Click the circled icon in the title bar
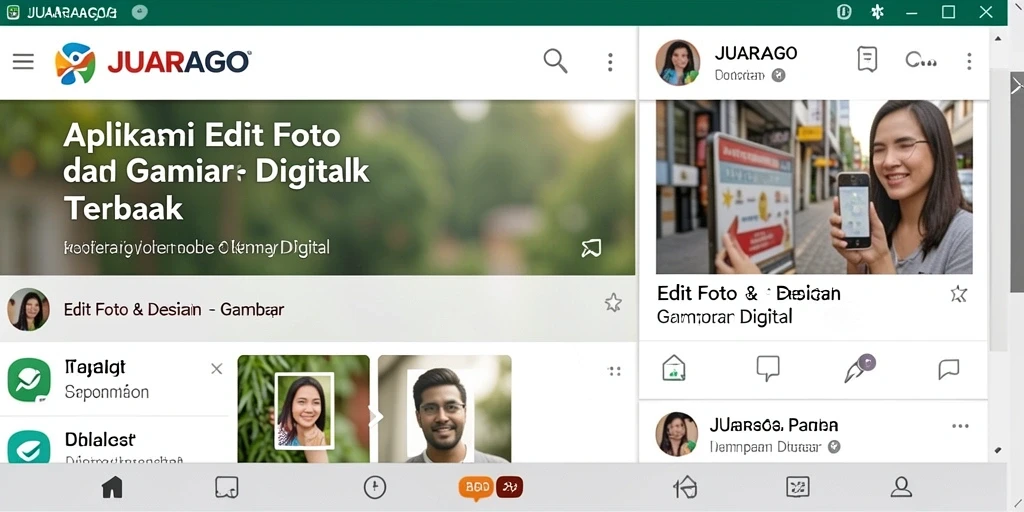This screenshot has width=1024, height=512. tap(844, 12)
